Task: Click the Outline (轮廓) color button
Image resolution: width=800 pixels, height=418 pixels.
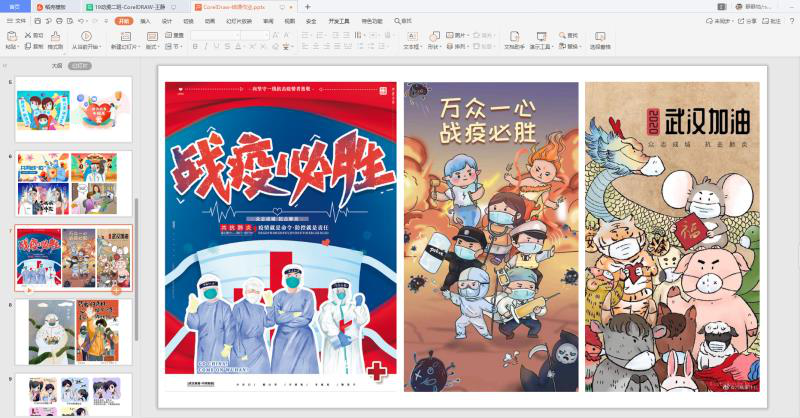Action: coord(483,46)
